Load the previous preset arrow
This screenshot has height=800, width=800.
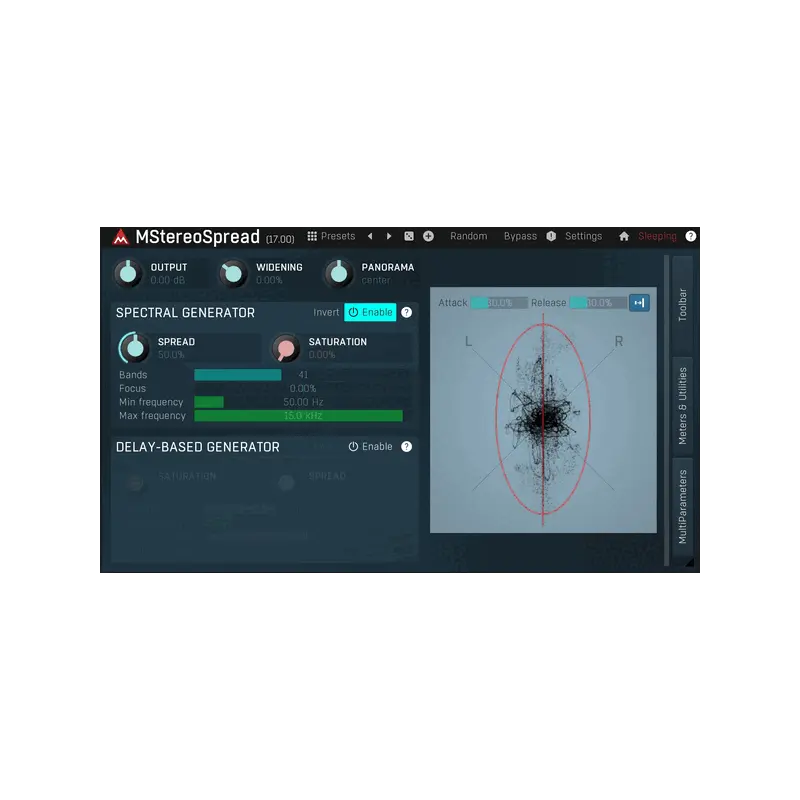point(370,236)
